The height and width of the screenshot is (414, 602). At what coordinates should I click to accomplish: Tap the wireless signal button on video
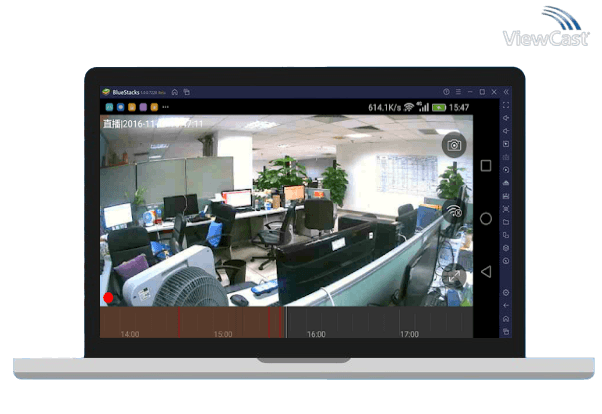(x=454, y=211)
